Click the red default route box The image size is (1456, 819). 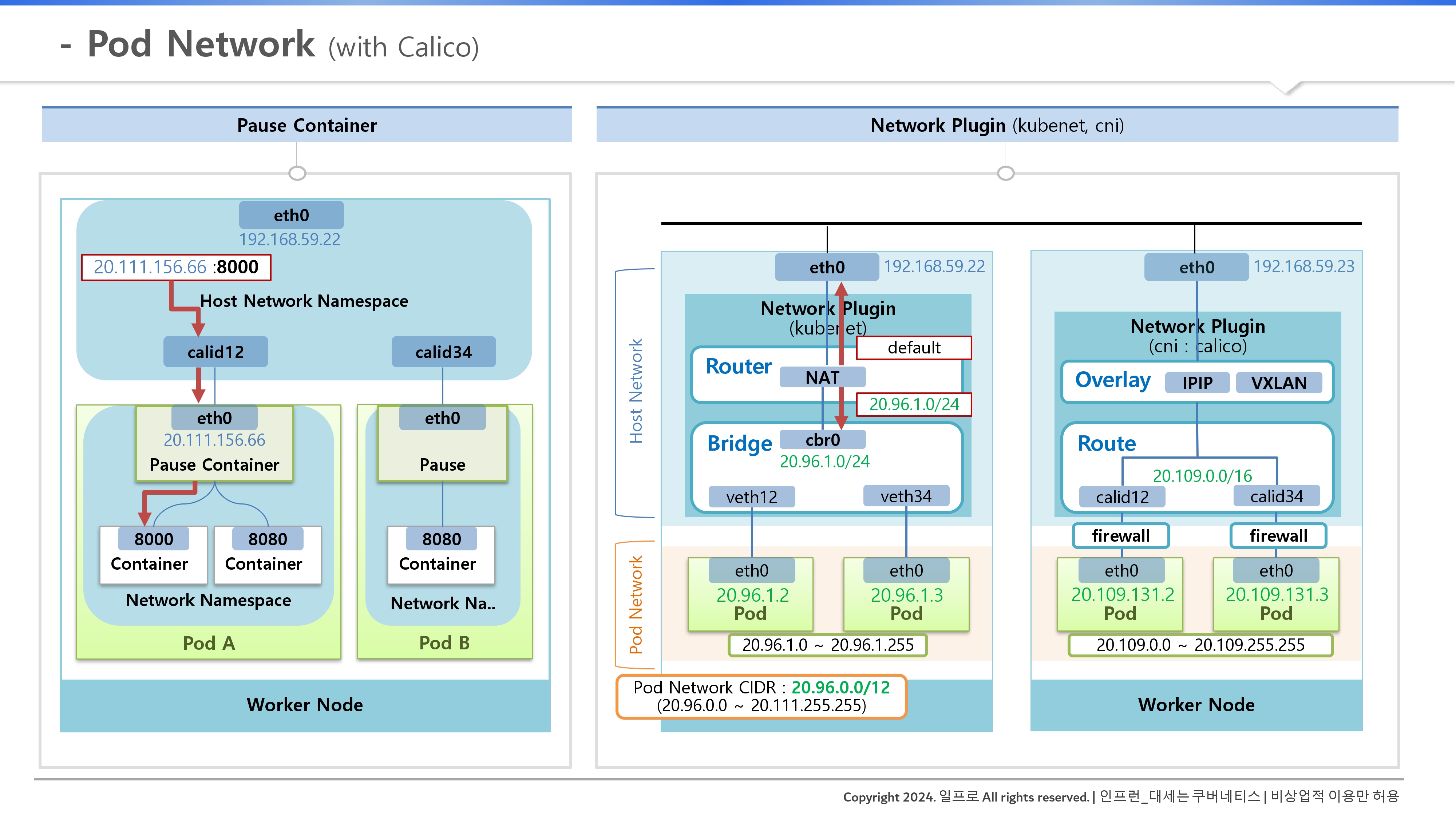[x=913, y=348]
